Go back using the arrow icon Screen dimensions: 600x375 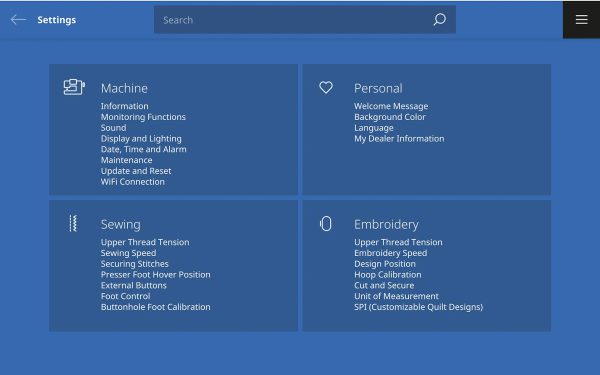pos(18,20)
